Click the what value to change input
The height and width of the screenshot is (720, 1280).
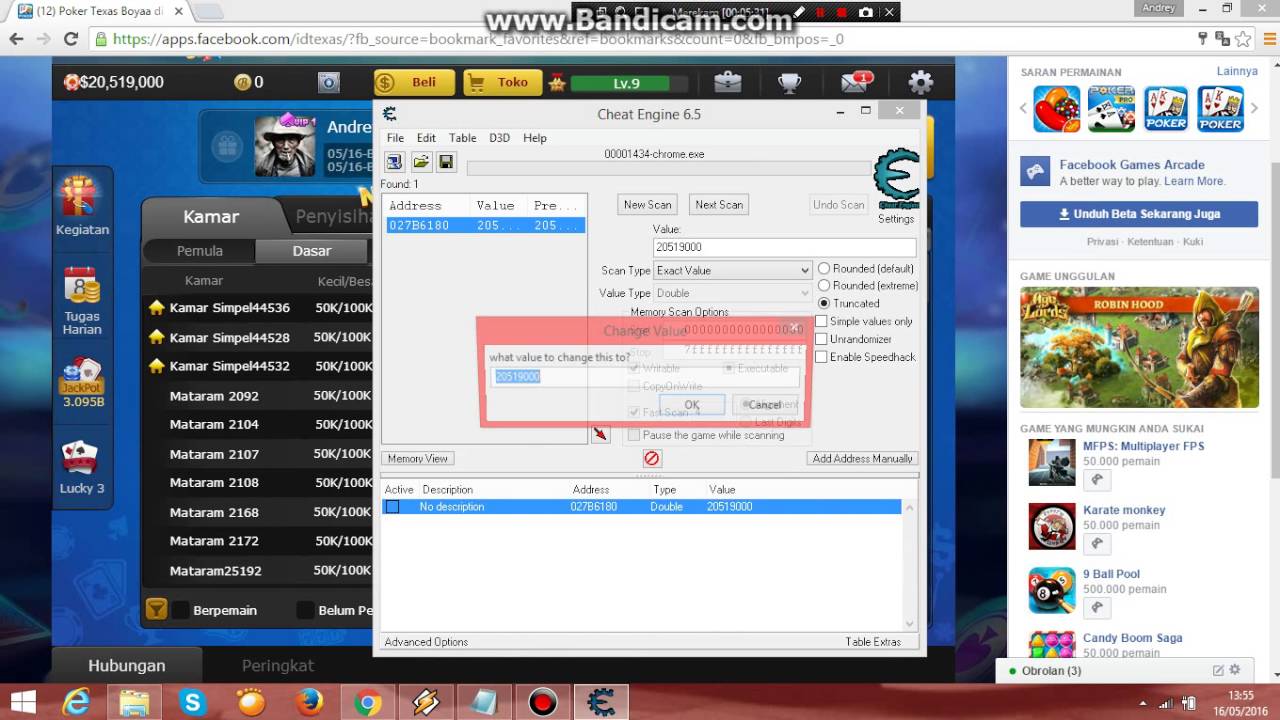[645, 377]
